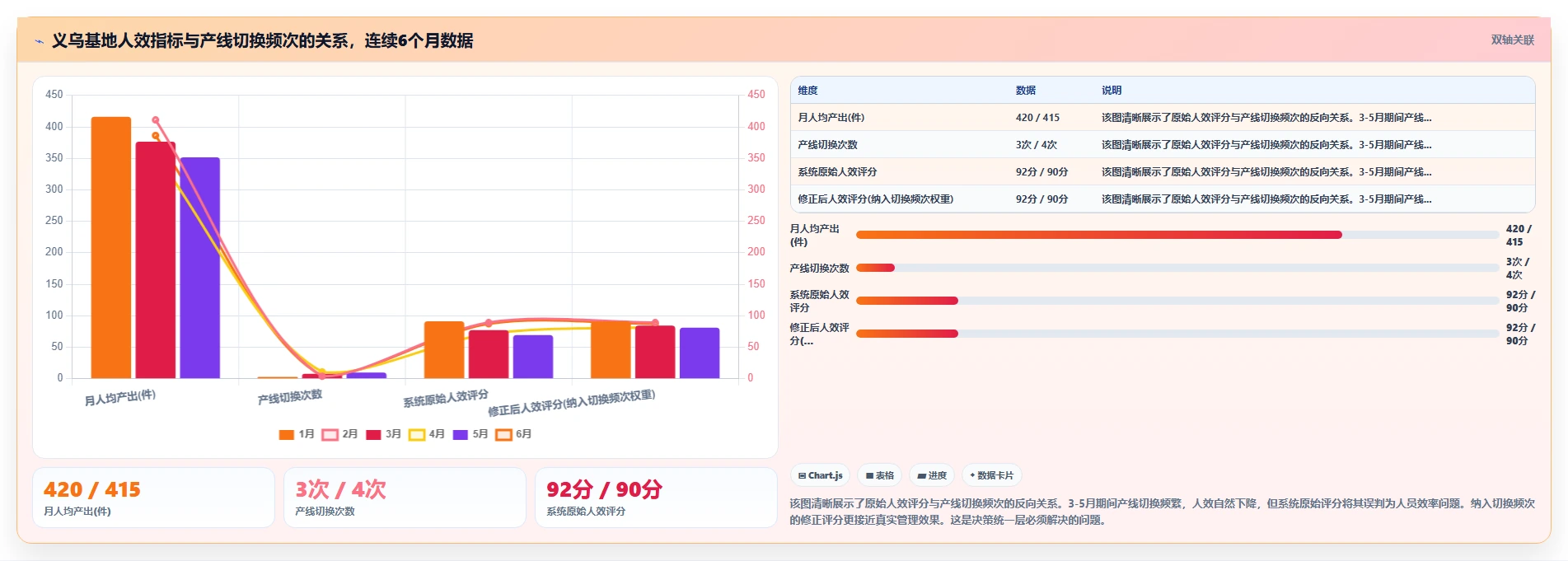The height and width of the screenshot is (561, 1568).
Task: Toggle the 5月 legend entry
Action: pyautogui.click(x=470, y=434)
